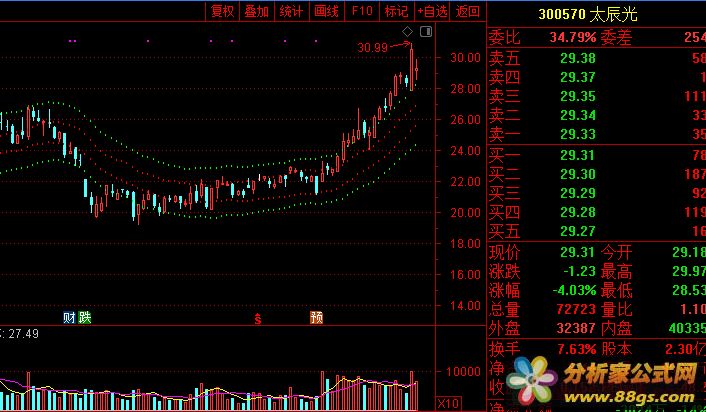Click the 14.00 price axis label

pyautogui.click(x=466, y=305)
